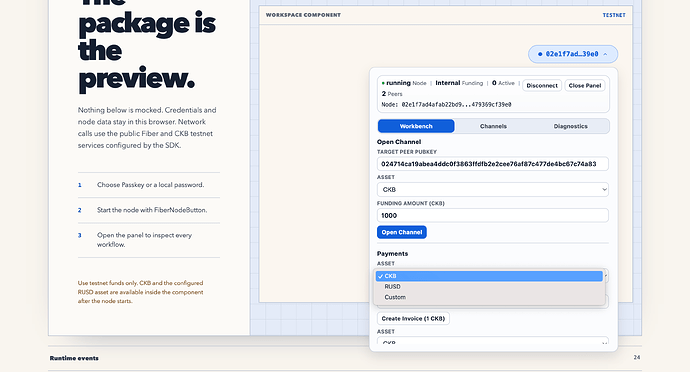Click the Runtime events row

(345, 358)
